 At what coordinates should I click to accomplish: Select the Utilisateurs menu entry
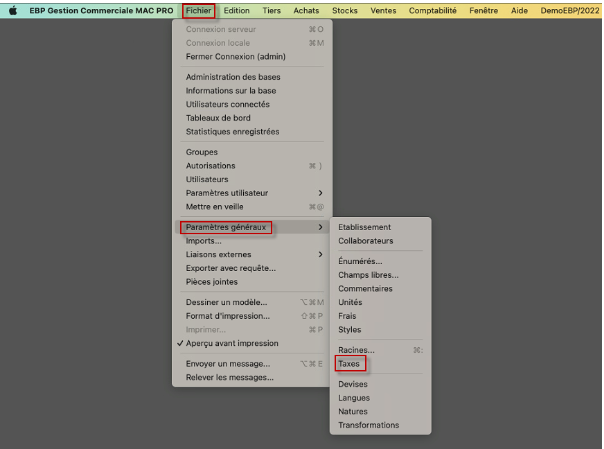point(252,179)
